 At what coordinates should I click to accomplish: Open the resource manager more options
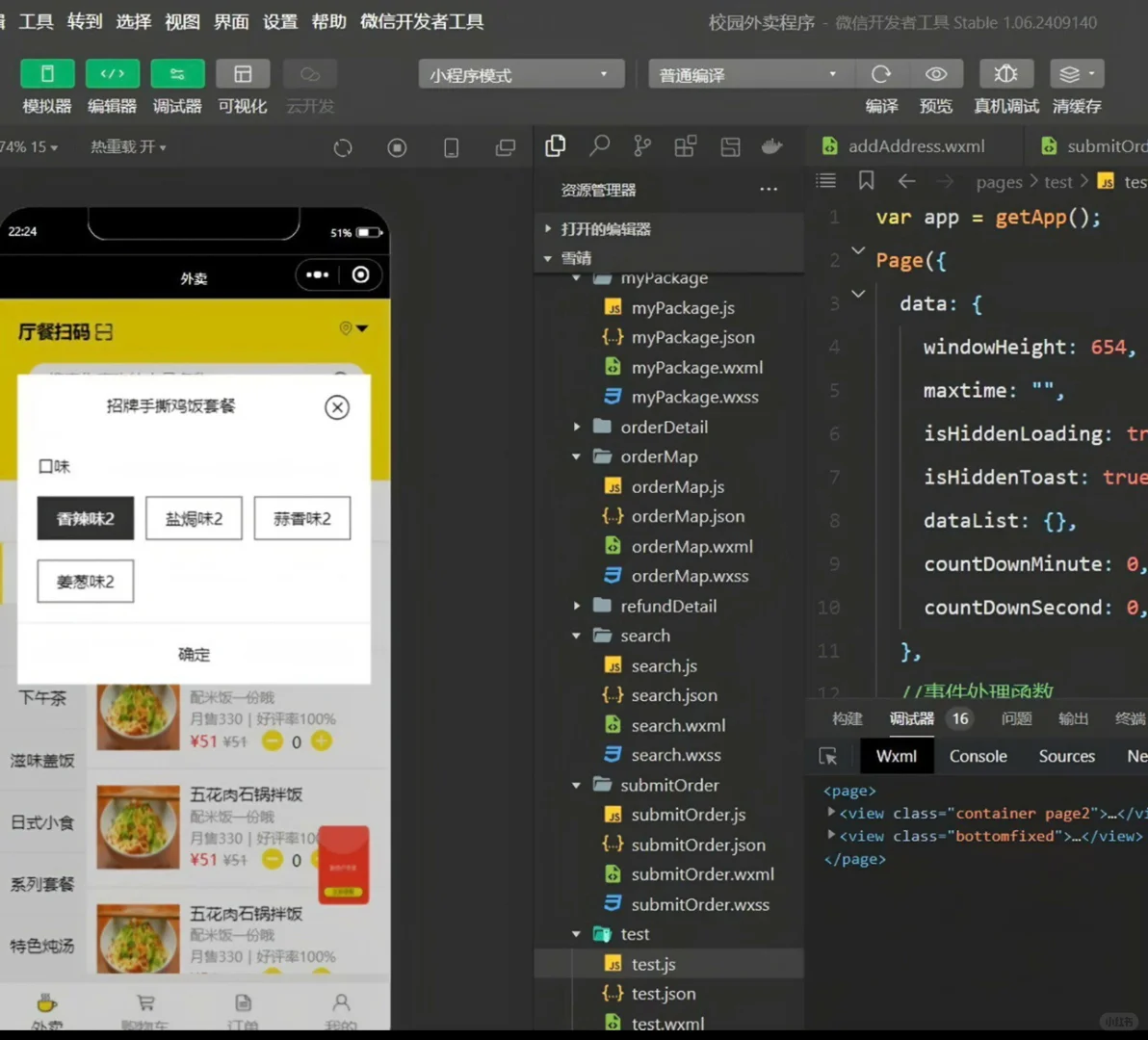point(768,190)
